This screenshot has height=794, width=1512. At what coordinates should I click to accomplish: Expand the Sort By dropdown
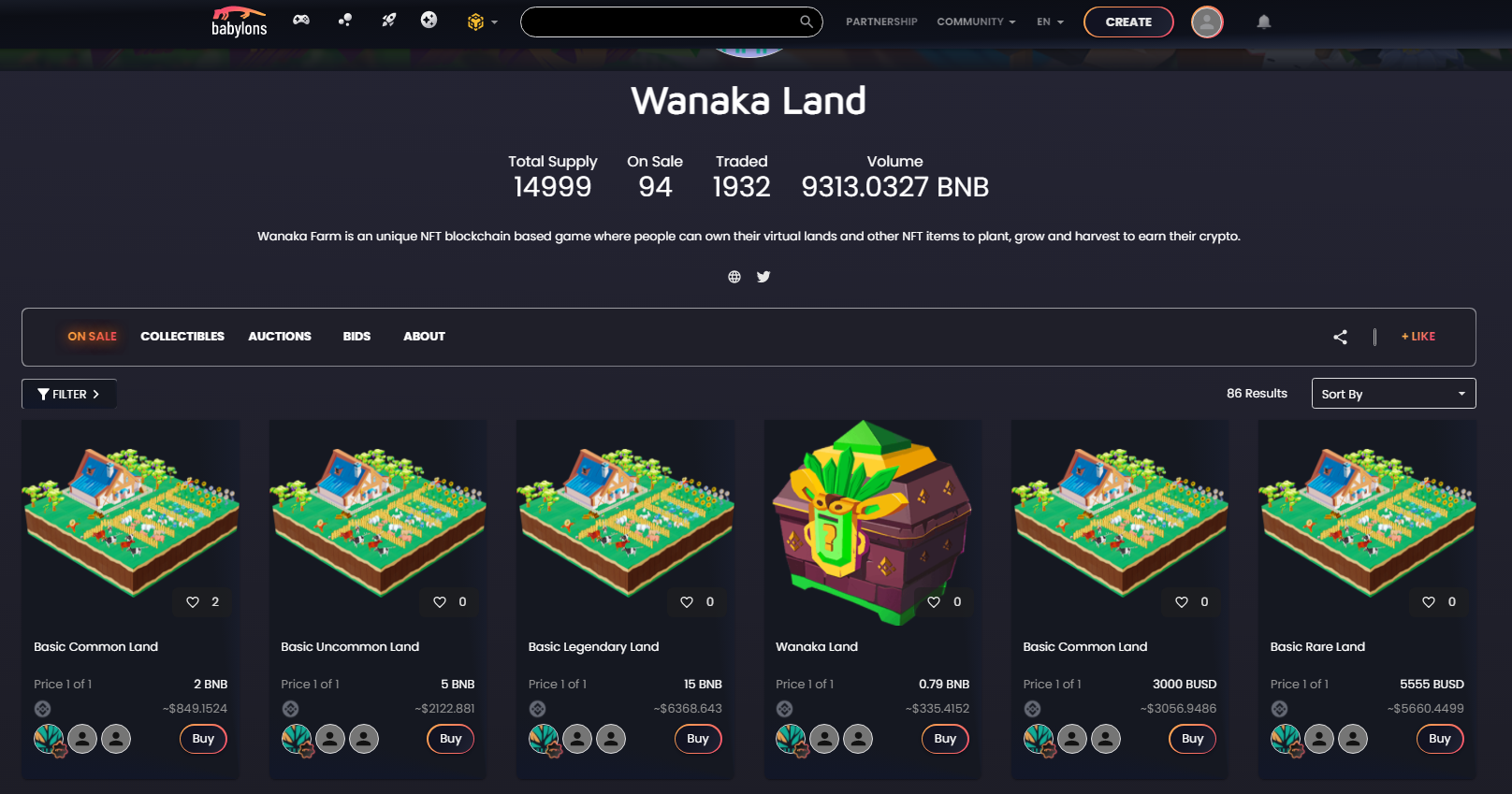pos(1393,394)
